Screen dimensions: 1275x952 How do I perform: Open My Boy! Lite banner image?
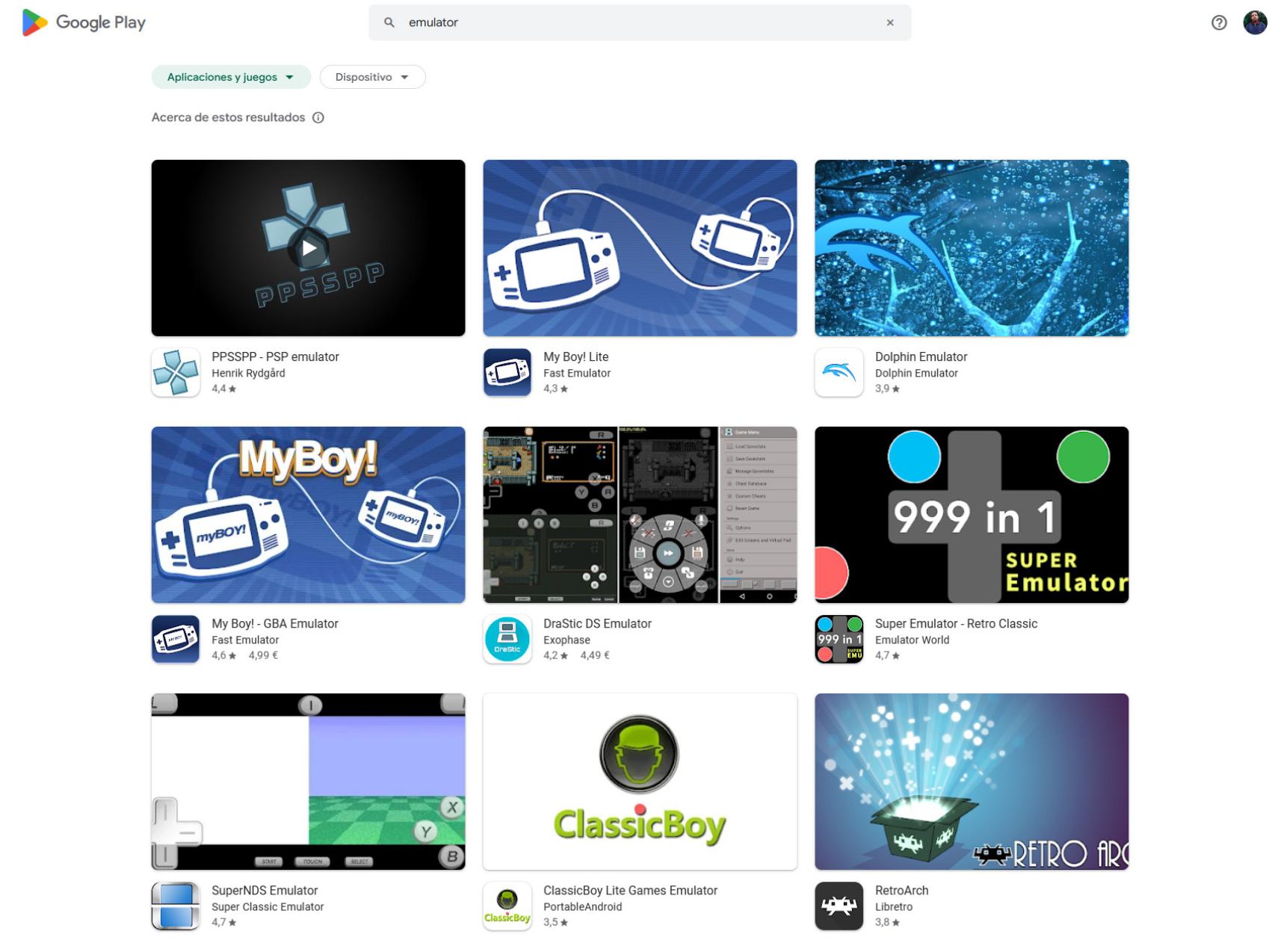click(x=640, y=248)
